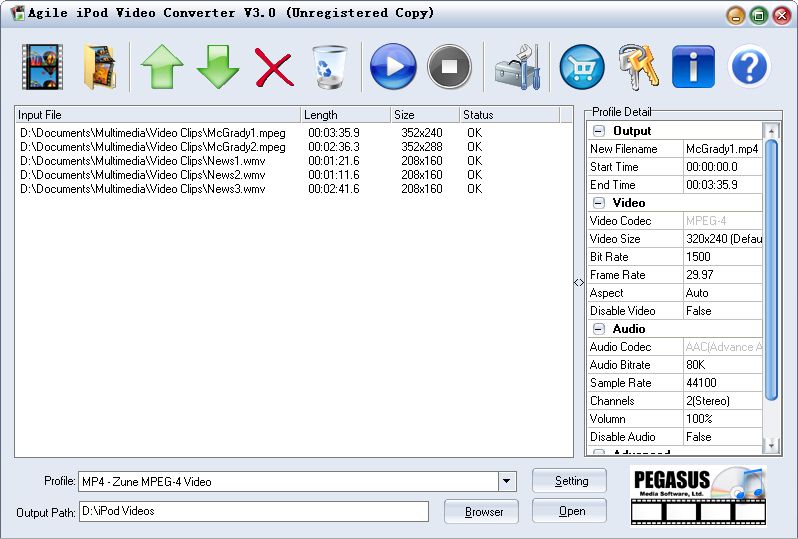Click into the Output Path field

tap(253, 511)
